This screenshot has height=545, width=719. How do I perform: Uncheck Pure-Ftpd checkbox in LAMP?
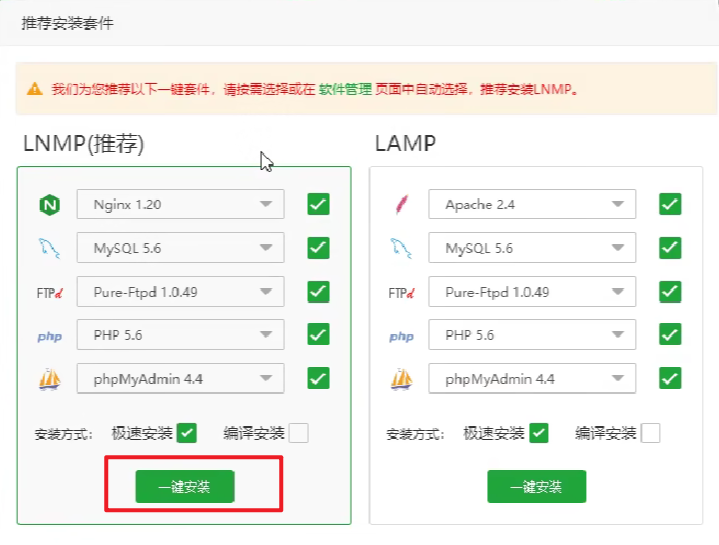click(670, 292)
